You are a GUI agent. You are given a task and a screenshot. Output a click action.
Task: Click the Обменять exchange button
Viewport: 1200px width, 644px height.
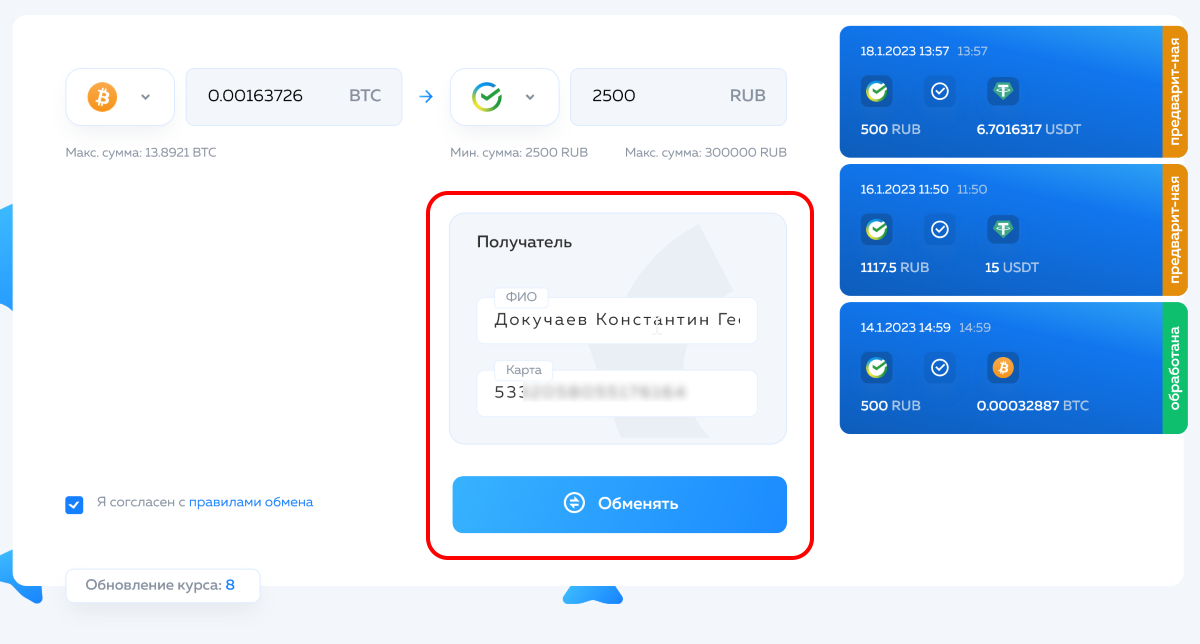click(x=619, y=504)
